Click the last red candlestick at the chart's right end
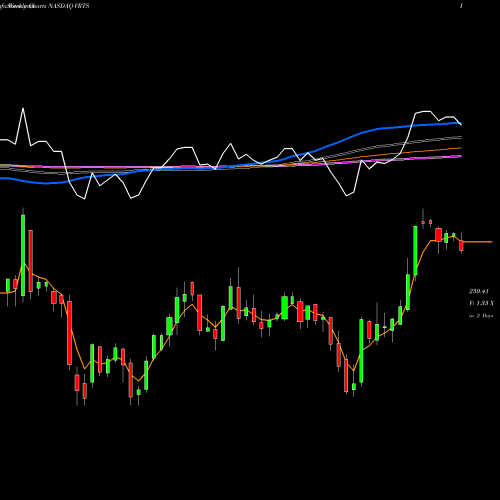Image resolution: width=500 pixels, height=500 pixels. 461,246
